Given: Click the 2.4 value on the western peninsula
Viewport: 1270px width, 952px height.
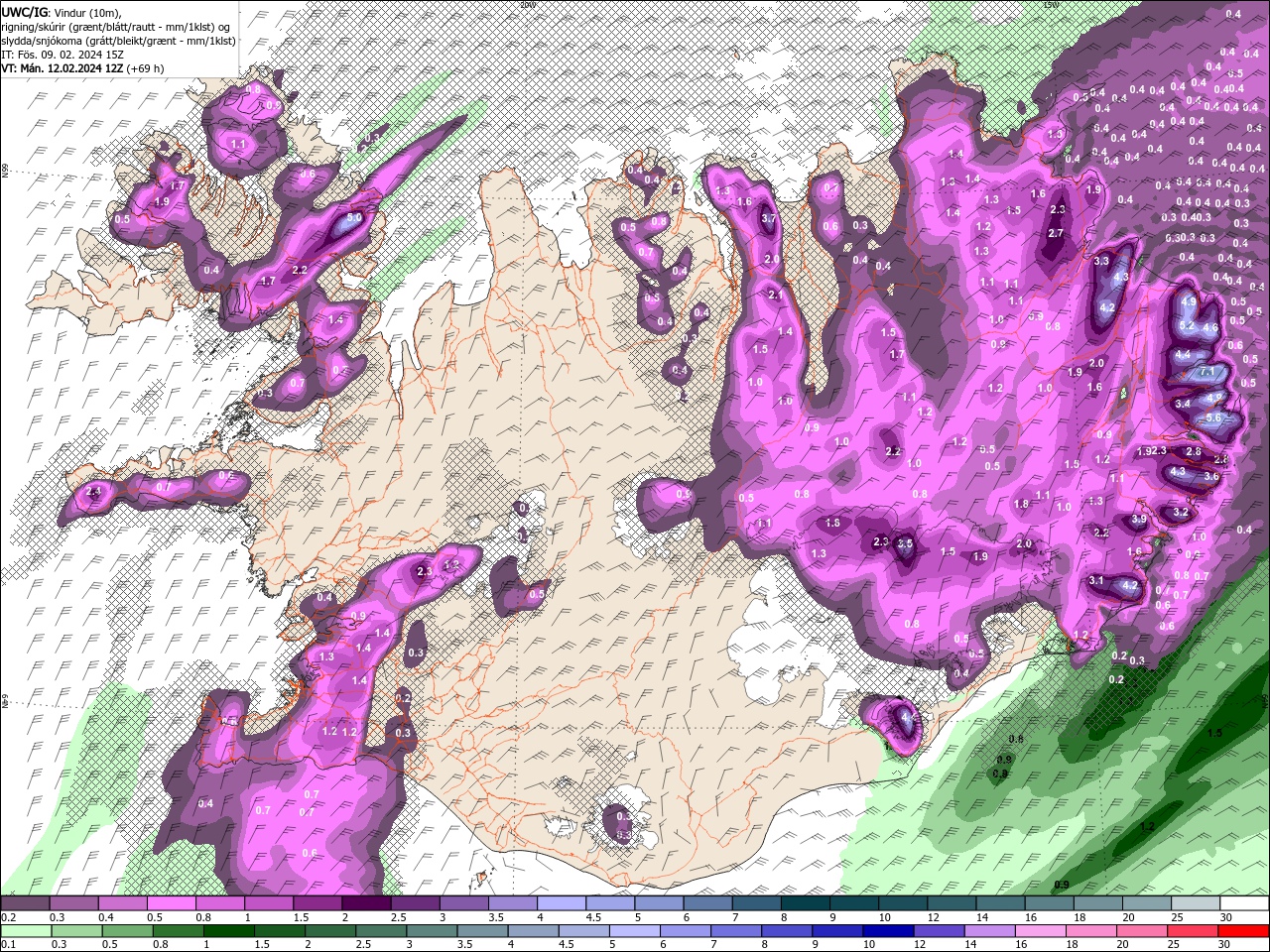Looking at the screenshot, I should click(x=94, y=492).
